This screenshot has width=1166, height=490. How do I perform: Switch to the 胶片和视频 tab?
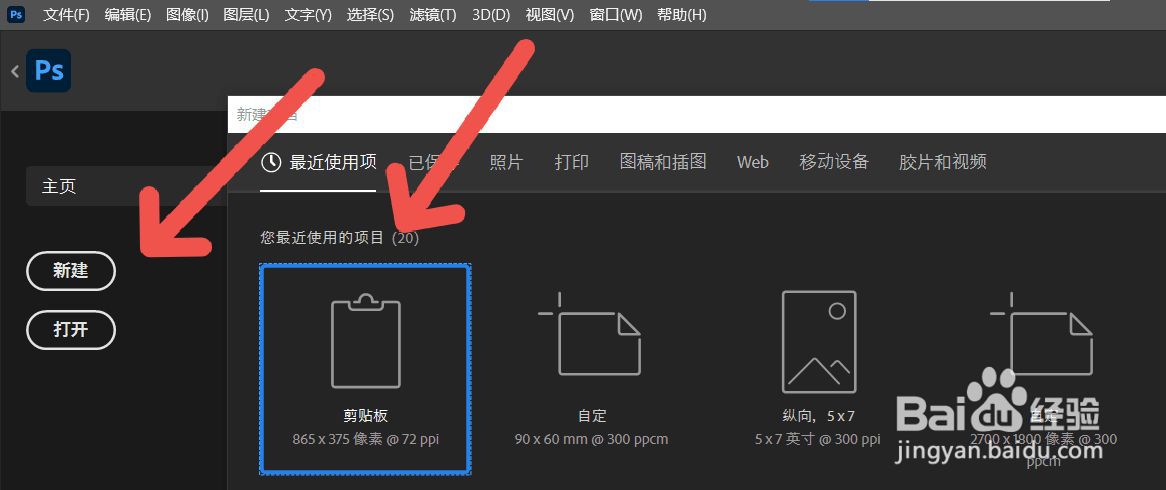click(942, 162)
